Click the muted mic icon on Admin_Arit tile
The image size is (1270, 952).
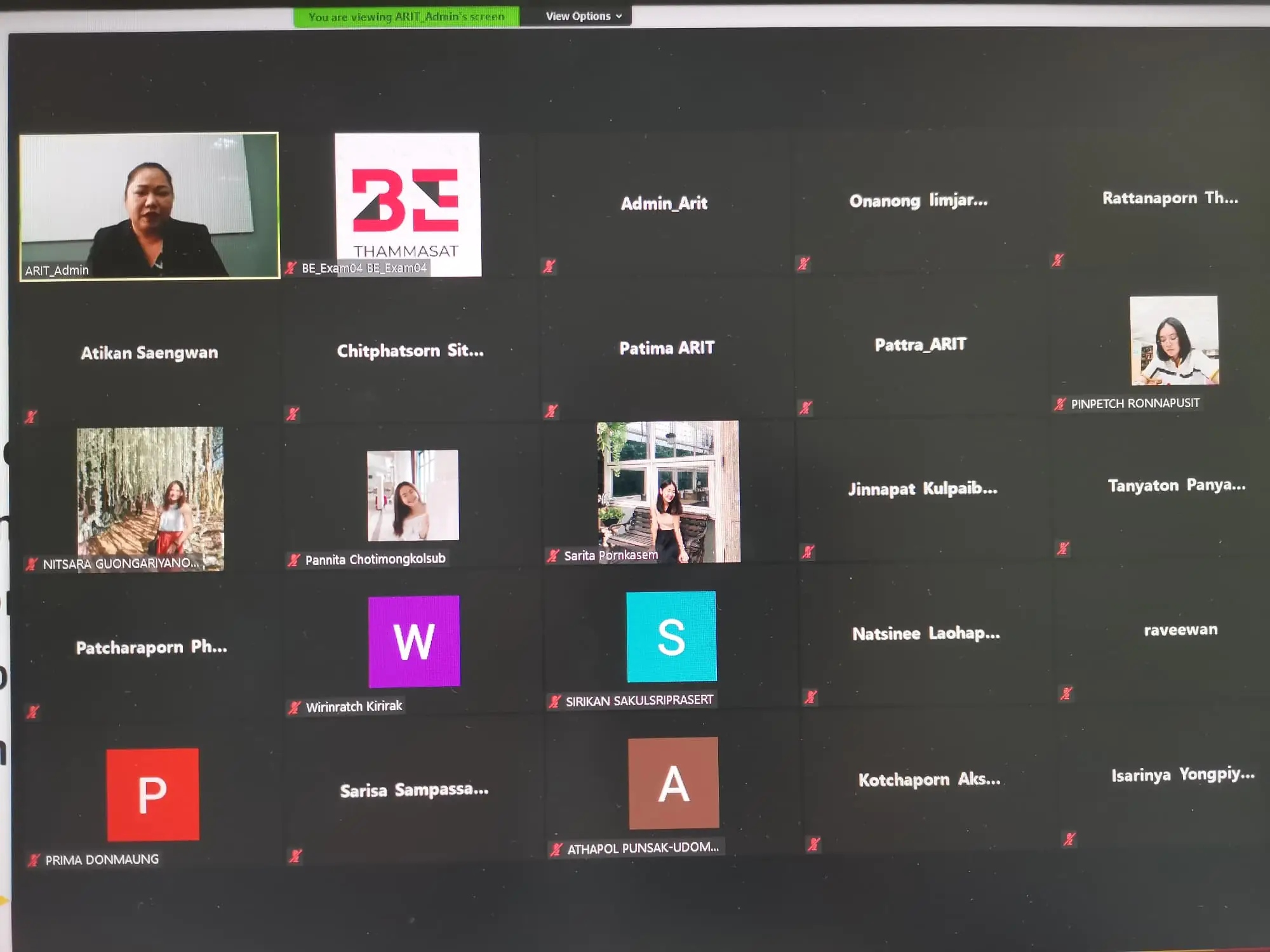[x=549, y=267]
